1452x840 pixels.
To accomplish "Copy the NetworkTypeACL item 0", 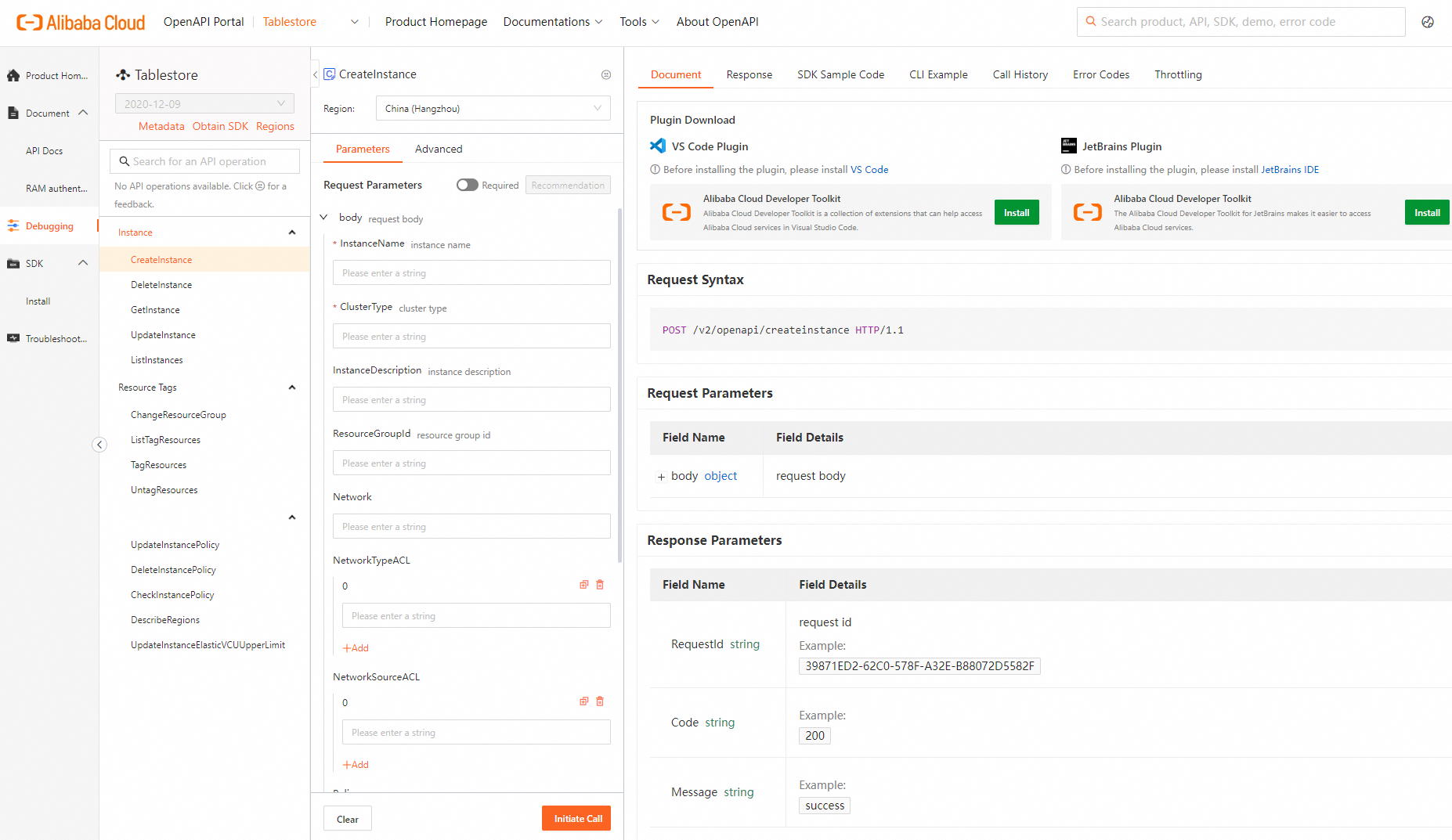I will pos(583,585).
